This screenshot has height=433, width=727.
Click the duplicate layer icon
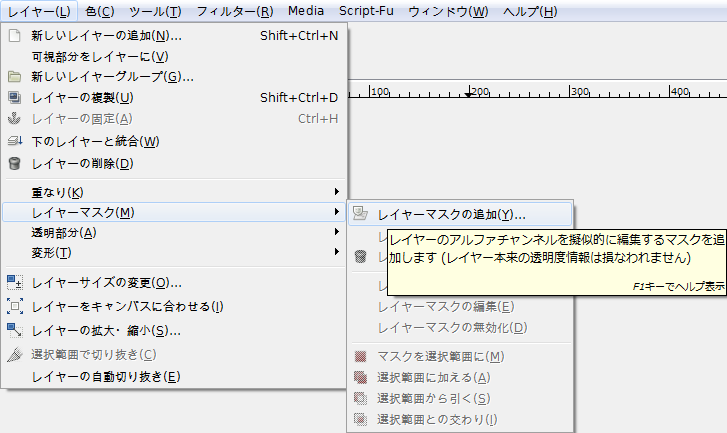(x=14, y=97)
